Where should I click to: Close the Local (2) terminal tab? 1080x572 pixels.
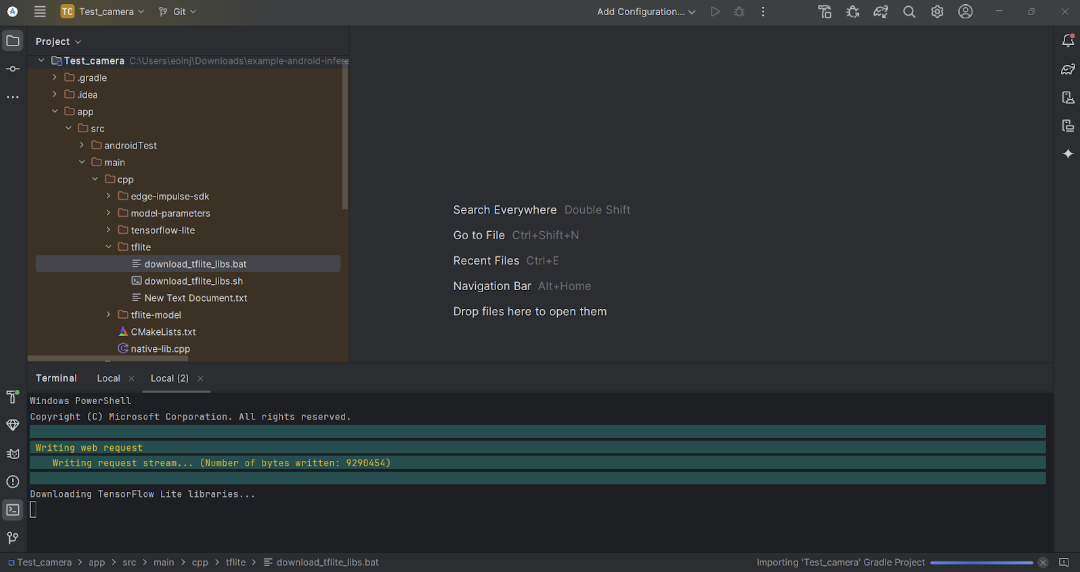coord(200,379)
